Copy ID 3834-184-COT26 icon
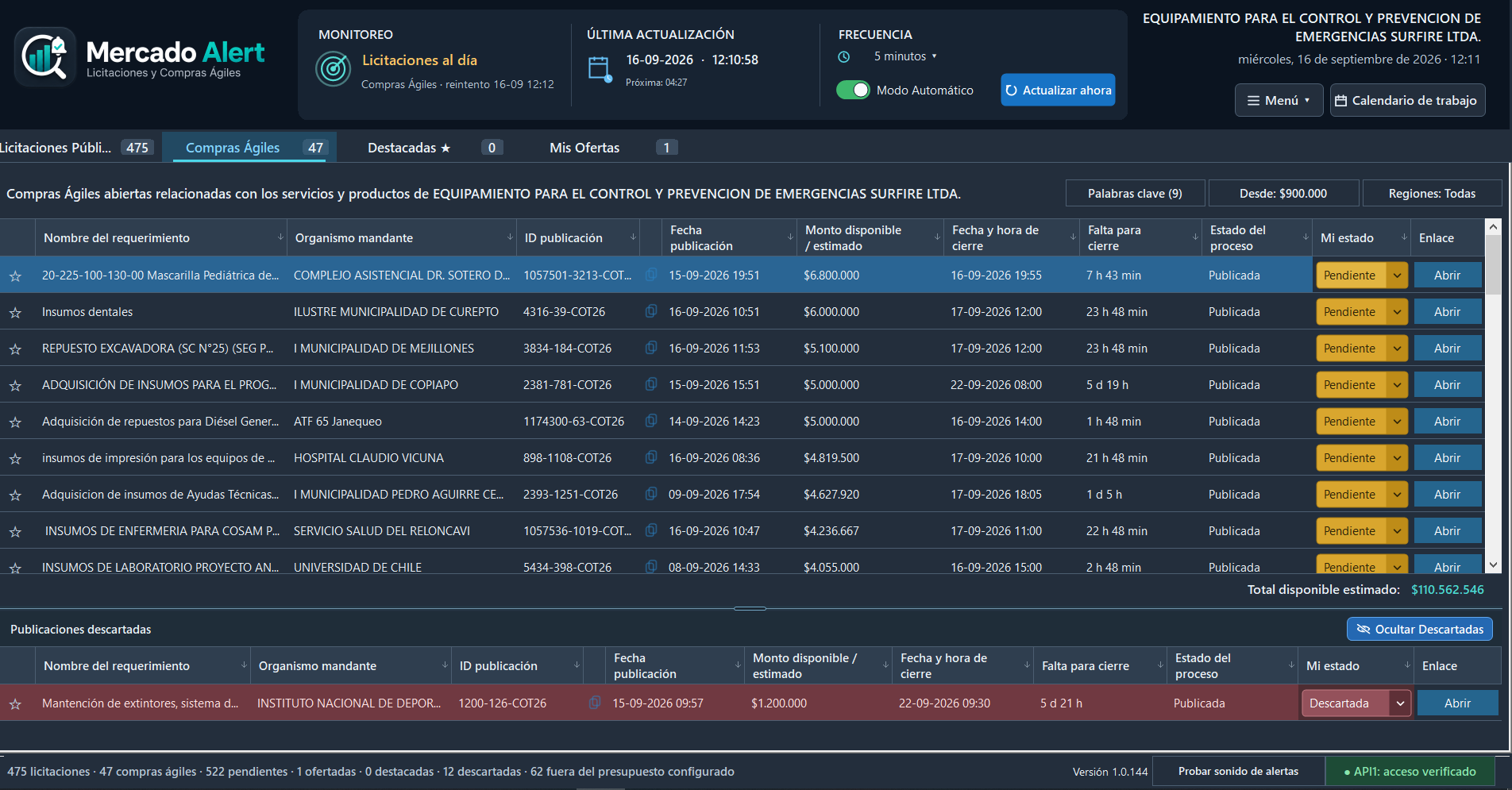The height and width of the screenshot is (790, 1512). point(651,348)
